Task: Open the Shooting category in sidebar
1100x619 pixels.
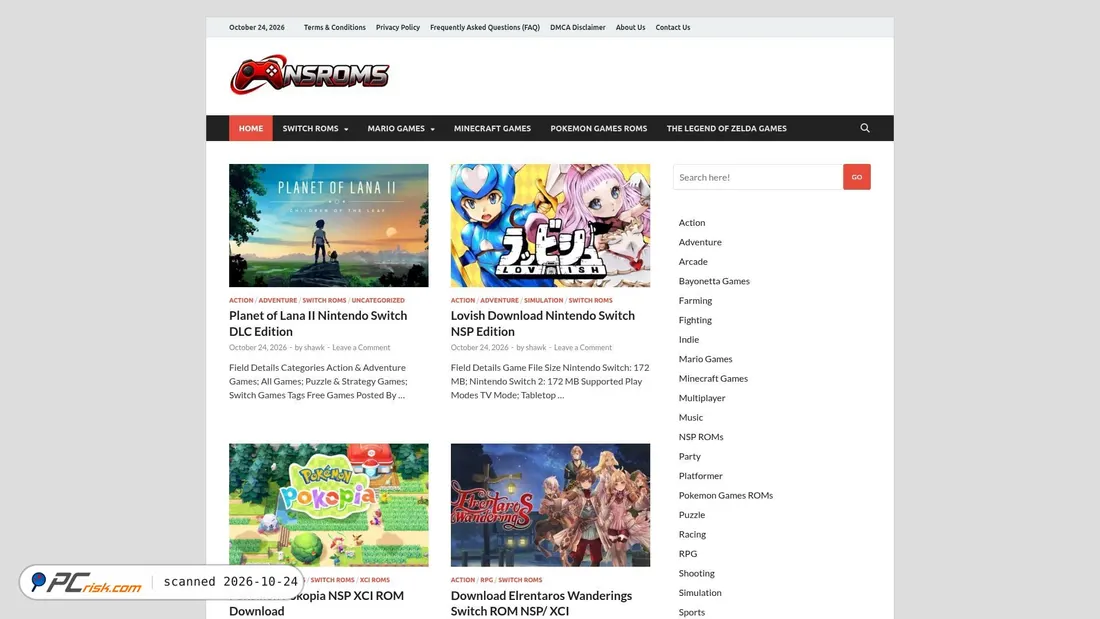Action: [x=696, y=573]
